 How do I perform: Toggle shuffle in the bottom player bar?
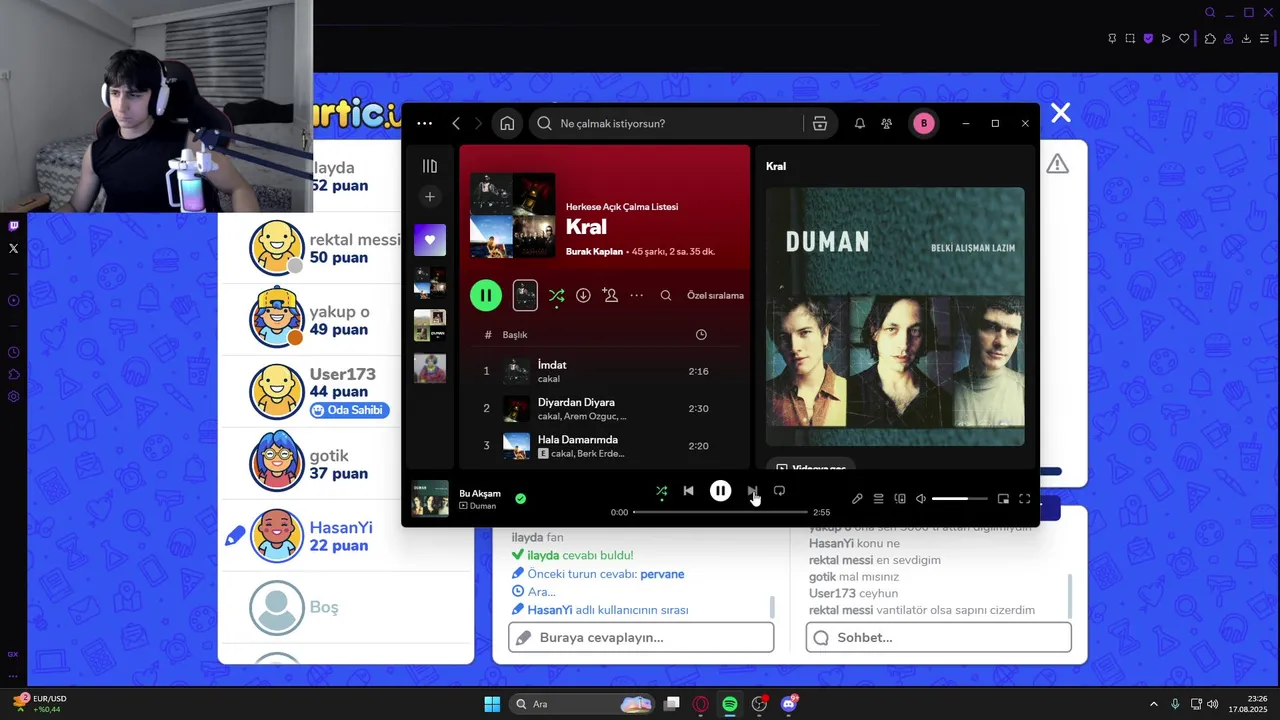[661, 491]
